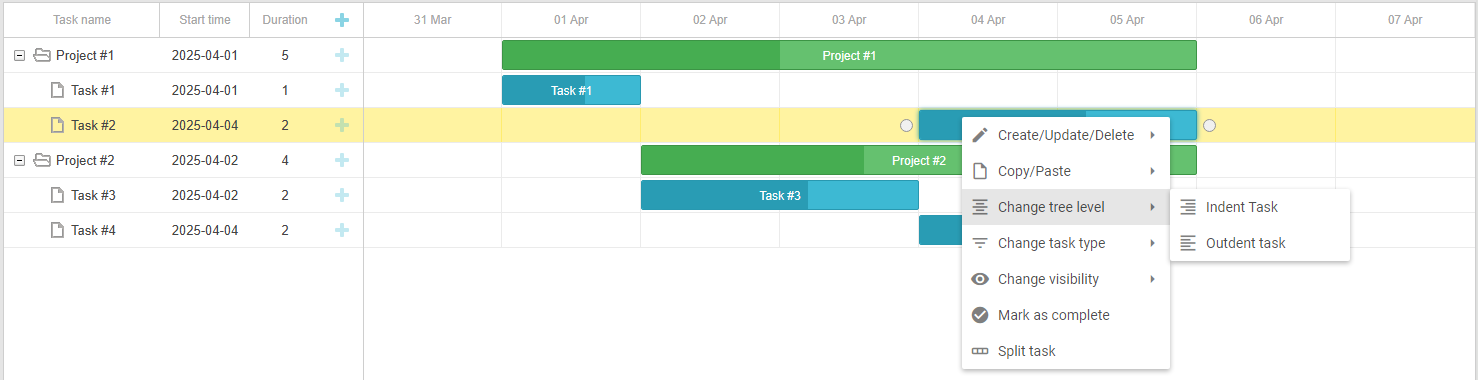Click the left link circle of Task #2 bar
The width and height of the screenshot is (1478, 380).
click(x=906, y=125)
